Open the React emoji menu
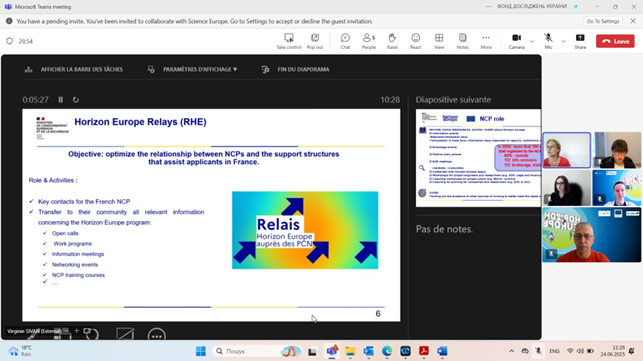The width and height of the screenshot is (643, 361). [416, 41]
